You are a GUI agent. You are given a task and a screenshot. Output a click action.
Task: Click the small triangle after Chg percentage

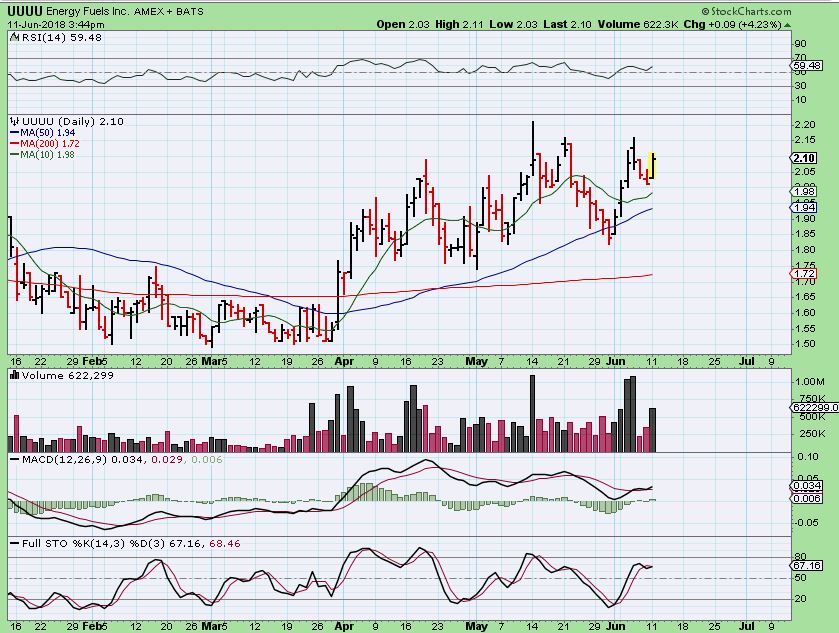(x=788, y=25)
